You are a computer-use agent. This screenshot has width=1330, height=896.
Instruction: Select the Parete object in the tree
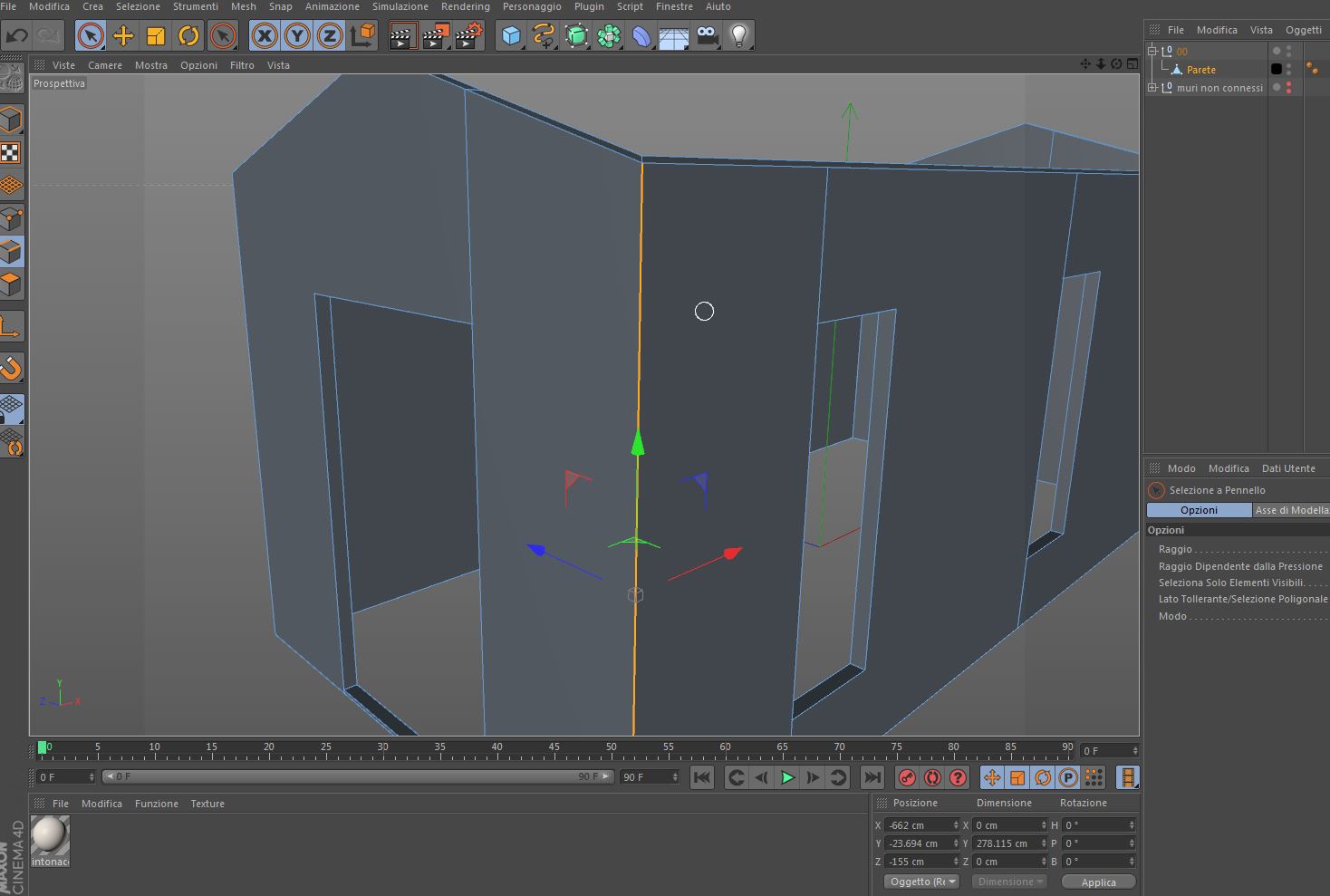[1201, 70]
